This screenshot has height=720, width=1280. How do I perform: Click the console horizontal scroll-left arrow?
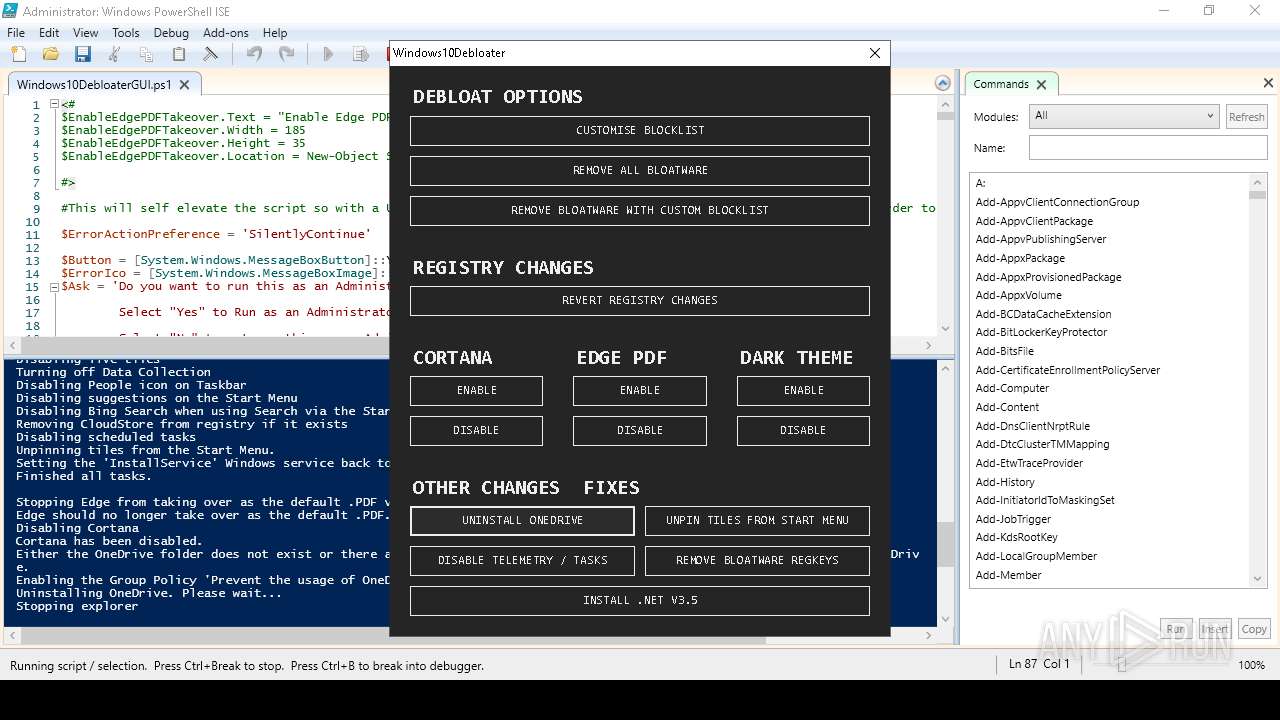[10, 635]
